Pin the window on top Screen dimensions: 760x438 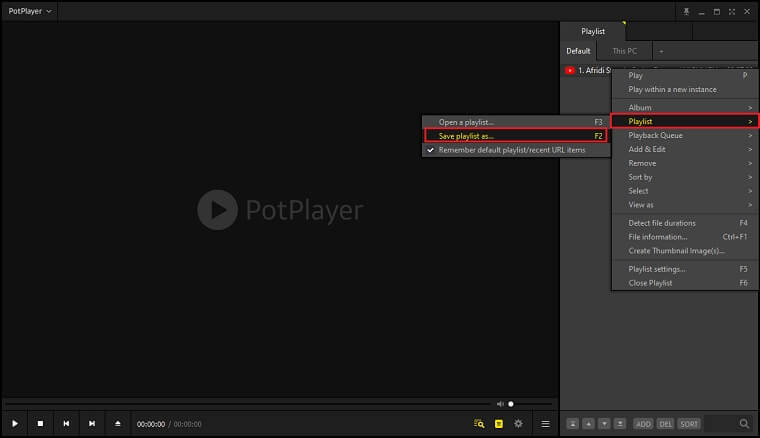[x=686, y=12]
